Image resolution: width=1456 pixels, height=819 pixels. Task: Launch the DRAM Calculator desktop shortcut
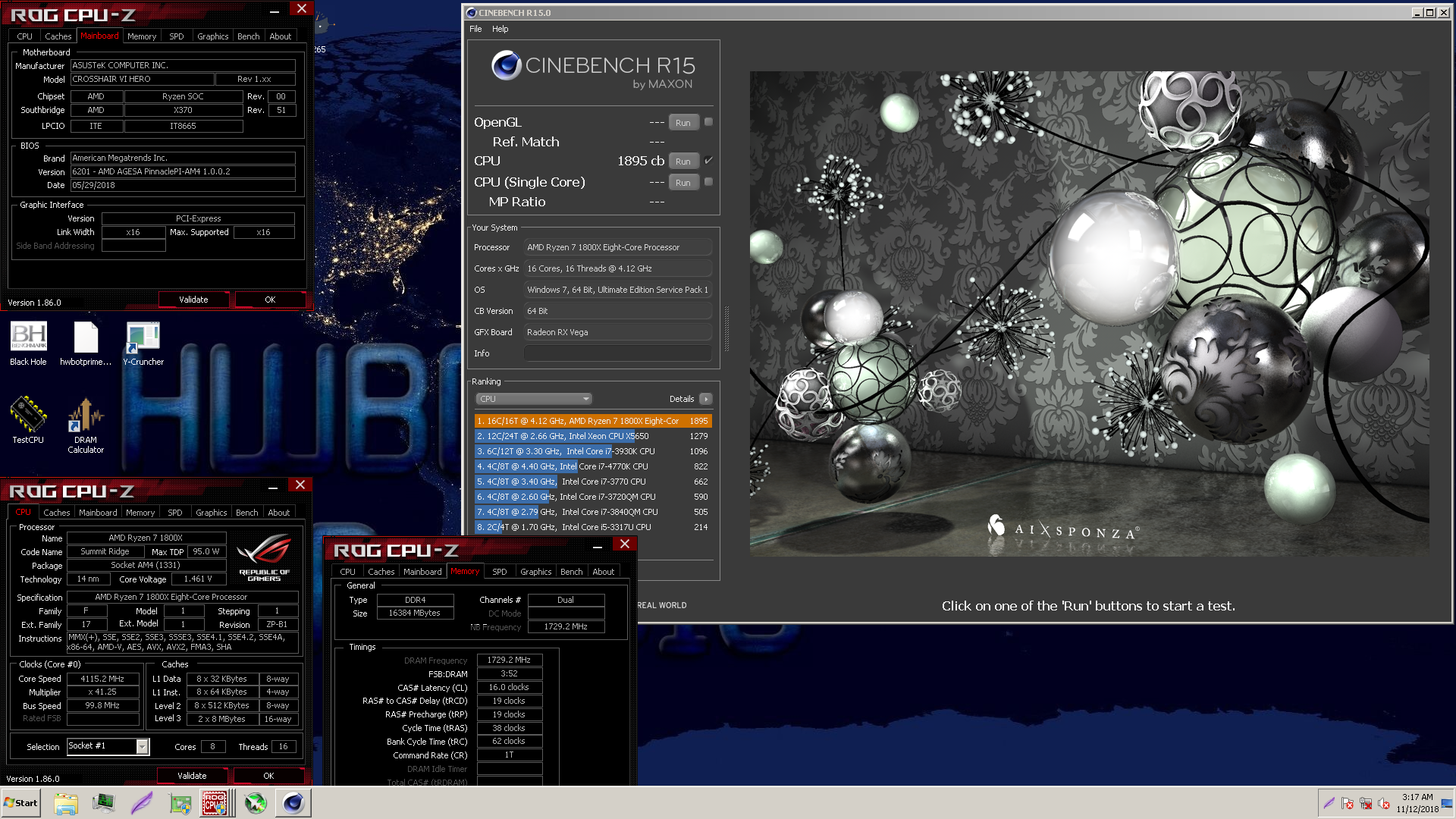point(86,425)
